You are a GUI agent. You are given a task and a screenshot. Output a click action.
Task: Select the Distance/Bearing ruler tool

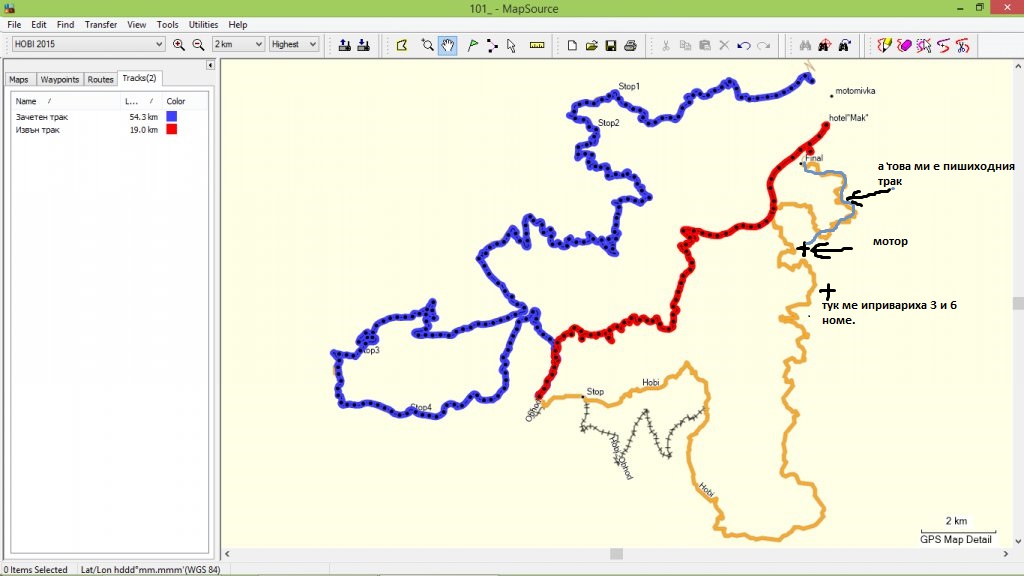537,45
